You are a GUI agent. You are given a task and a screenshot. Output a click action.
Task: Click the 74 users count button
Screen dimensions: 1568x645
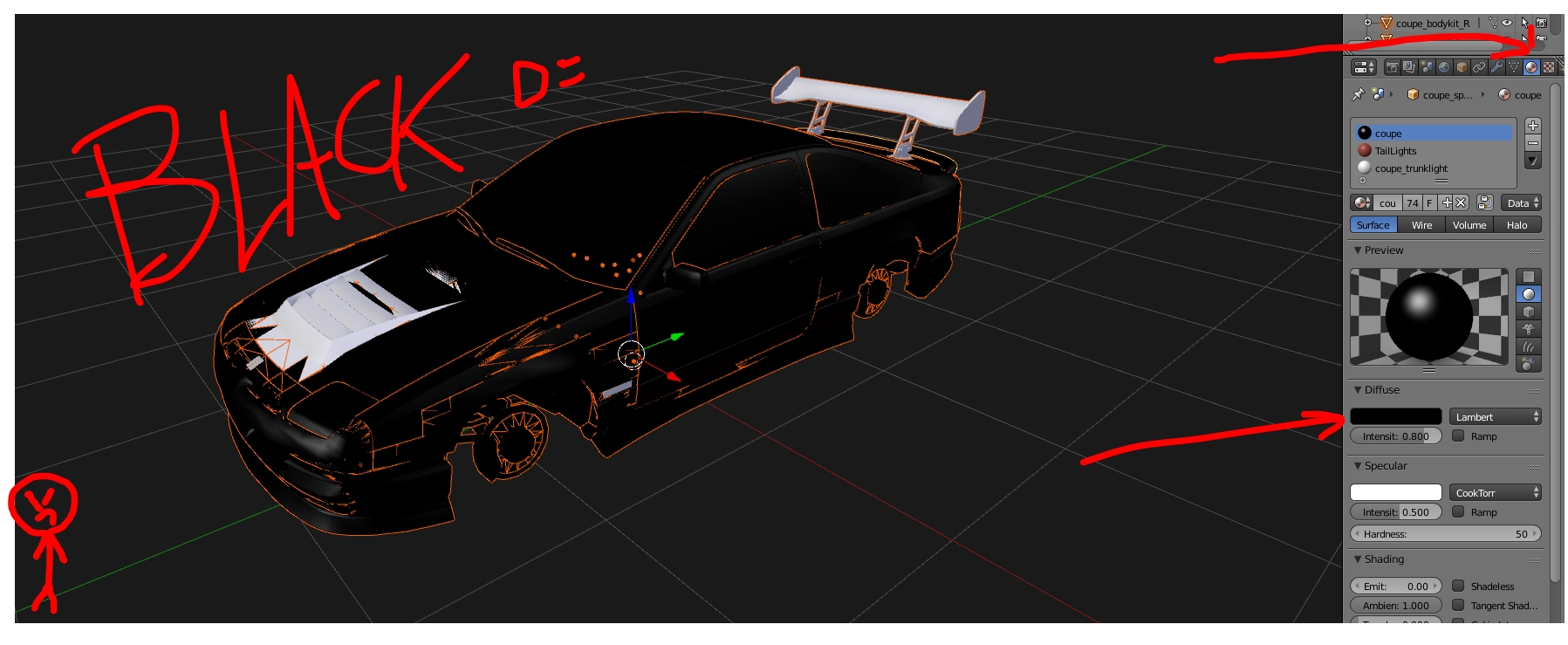[x=1413, y=202]
